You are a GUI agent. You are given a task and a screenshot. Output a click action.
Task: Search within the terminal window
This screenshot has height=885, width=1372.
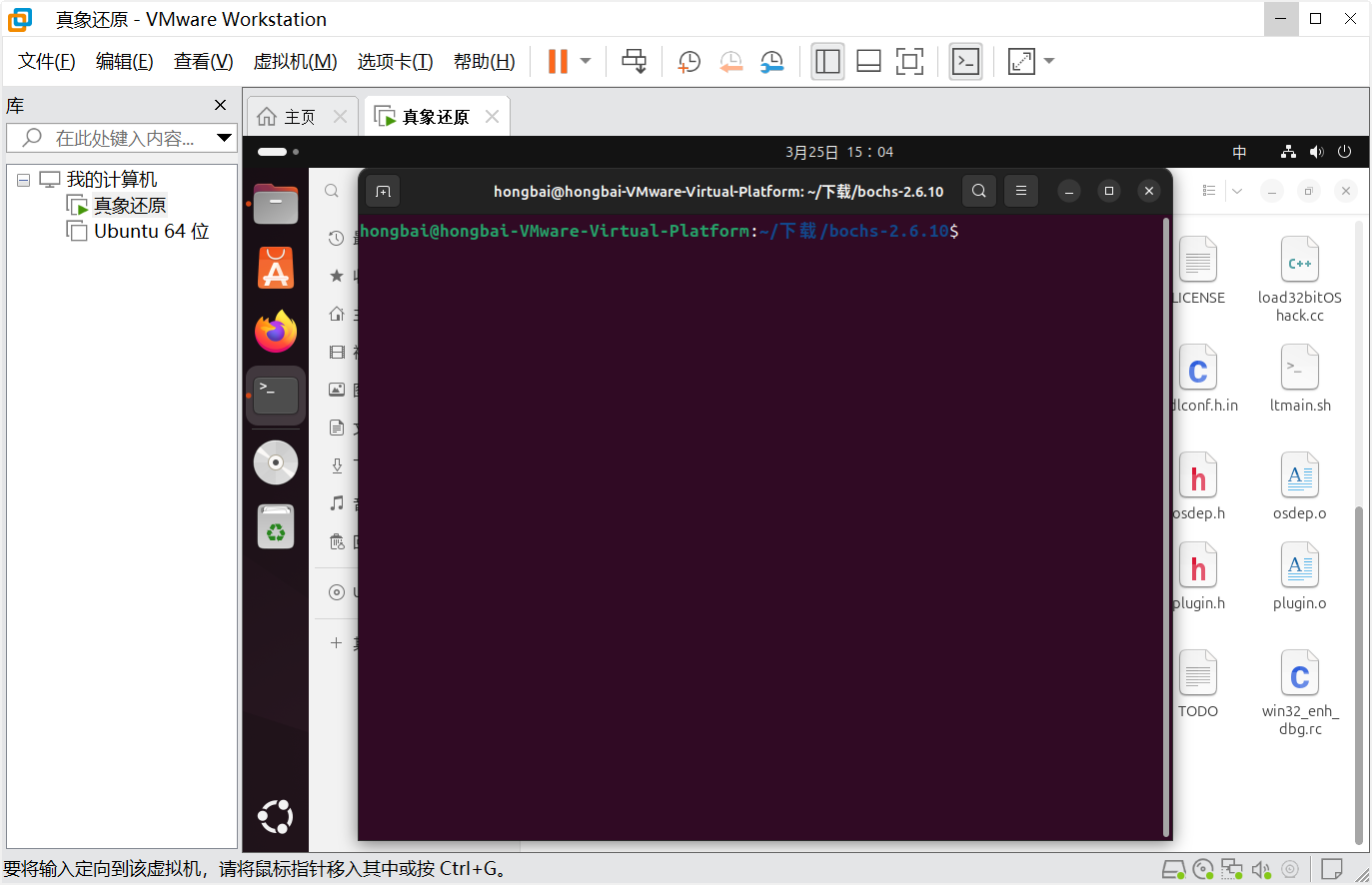pyautogui.click(x=979, y=191)
